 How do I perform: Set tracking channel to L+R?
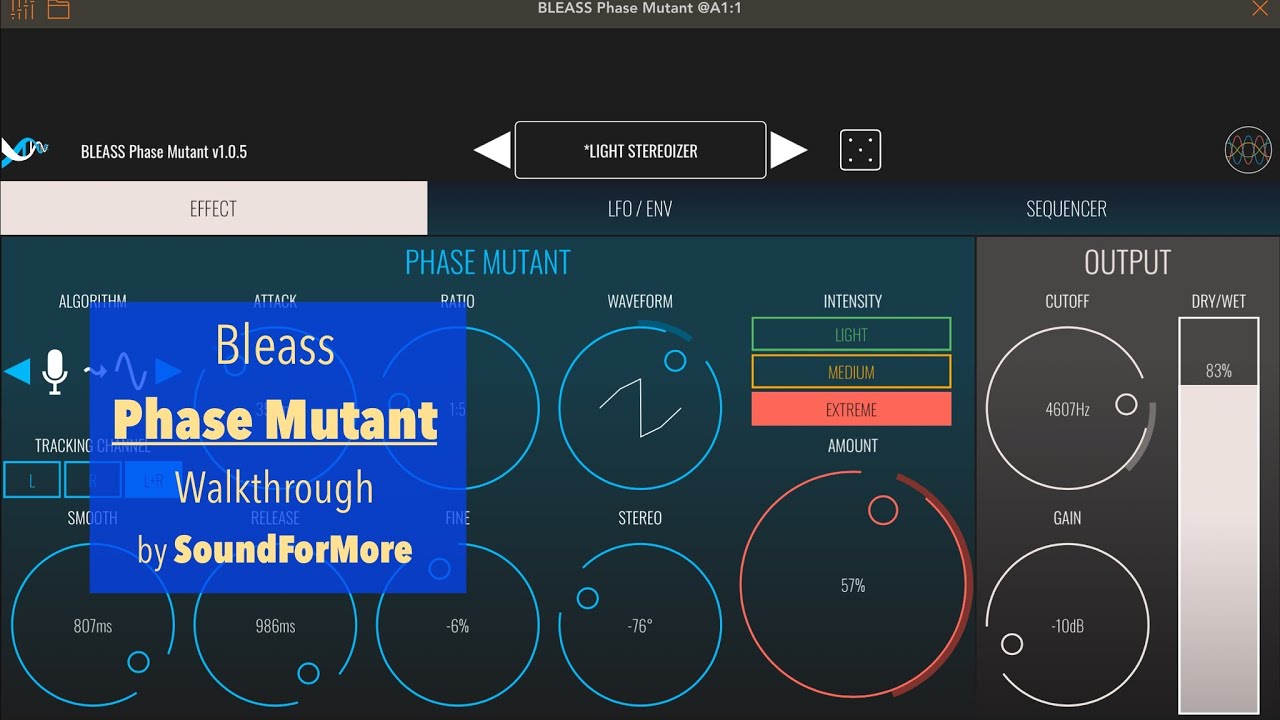(x=154, y=480)
